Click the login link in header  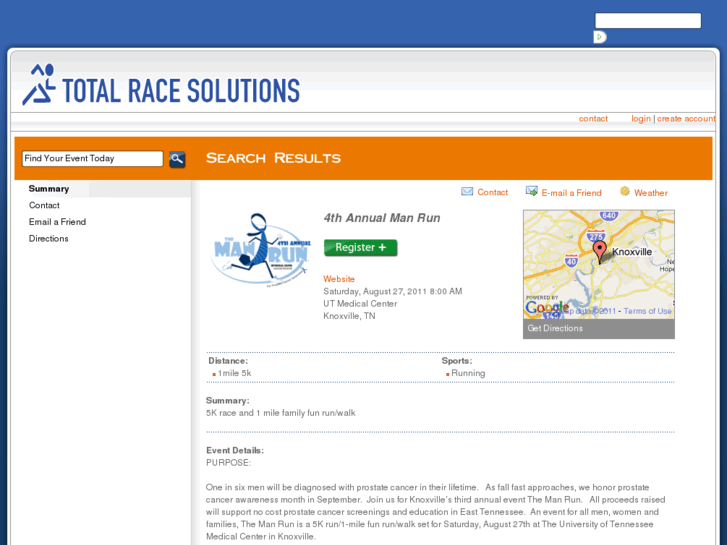click(641, 119)
